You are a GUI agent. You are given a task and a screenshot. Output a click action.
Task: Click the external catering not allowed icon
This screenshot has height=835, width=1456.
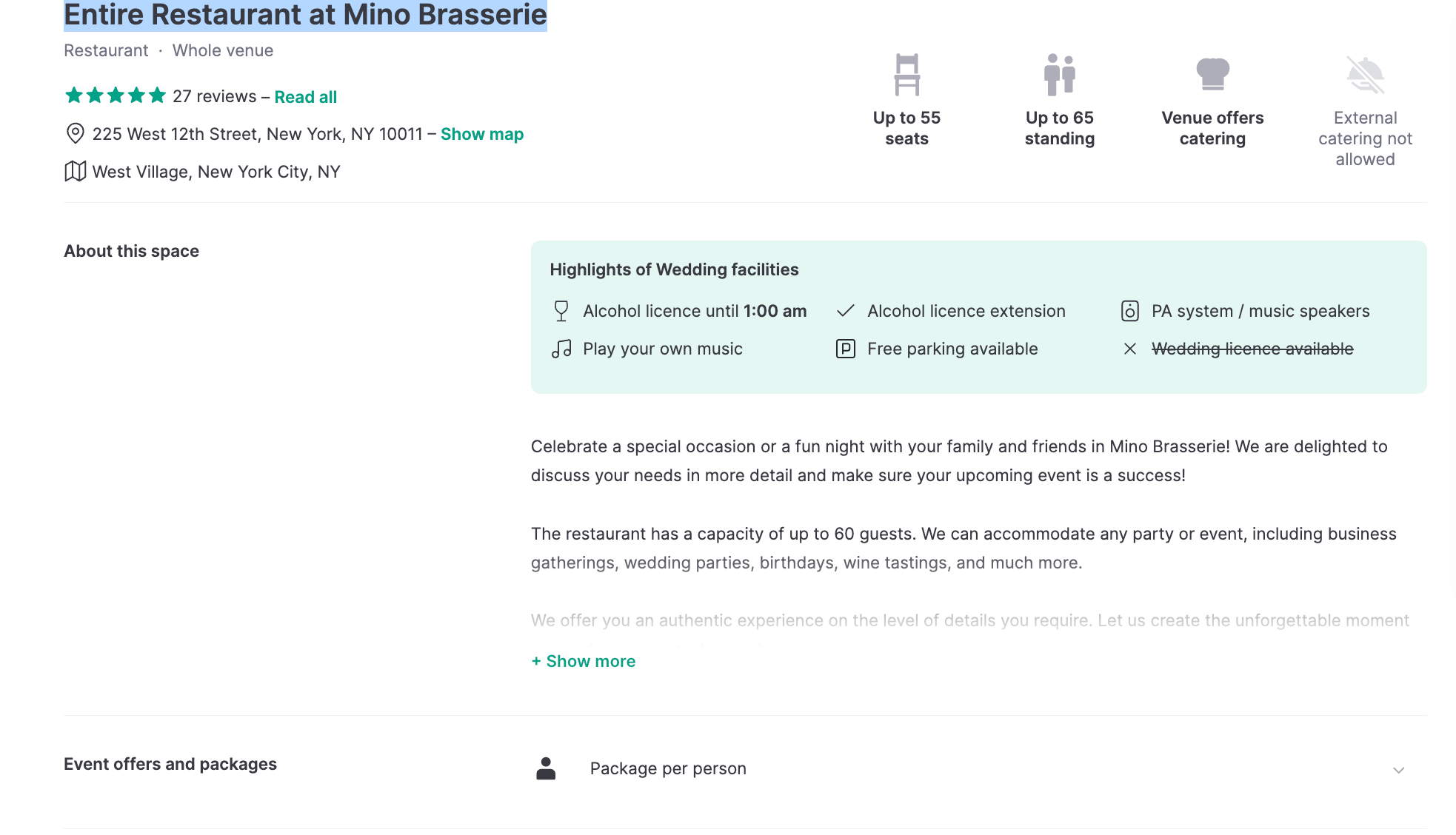[1365, 75]
